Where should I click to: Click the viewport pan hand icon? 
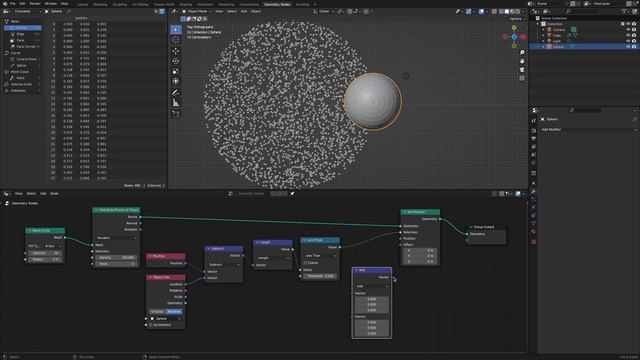(522, 61)
